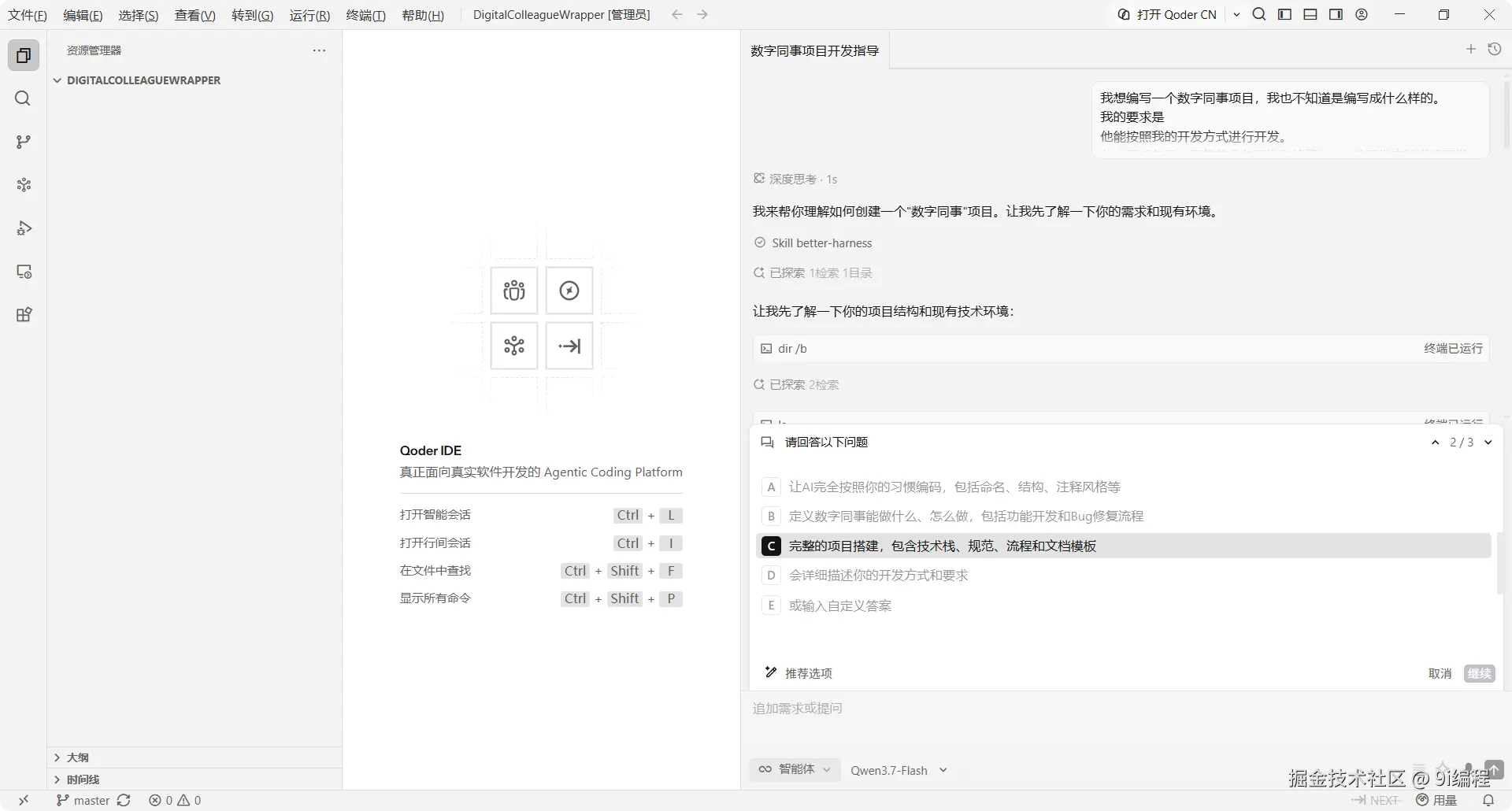
Task: Click the 继续 continue button
Action: pos(1479,673)
